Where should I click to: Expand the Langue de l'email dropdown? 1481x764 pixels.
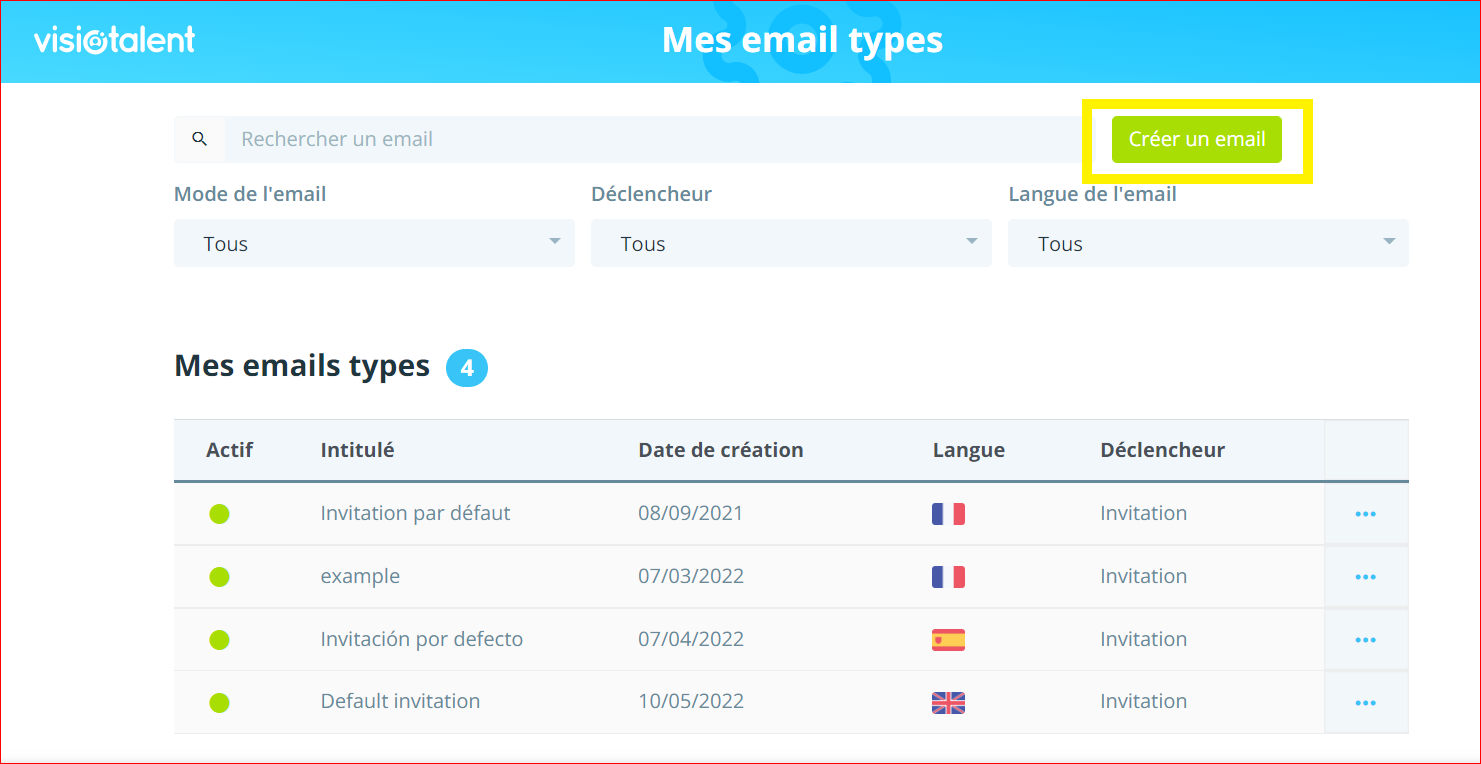pyautogui.click(x=1208, y=243)
